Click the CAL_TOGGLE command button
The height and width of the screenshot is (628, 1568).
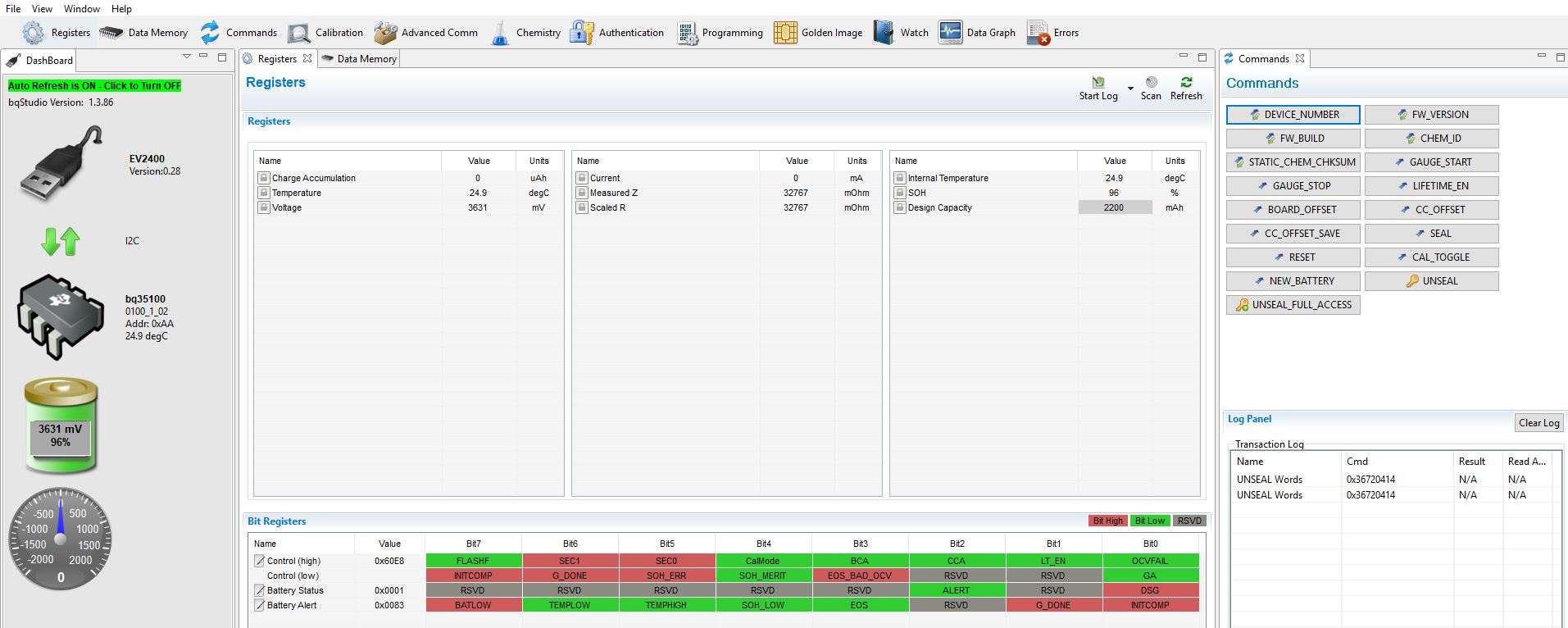(x=1432, y=257)
